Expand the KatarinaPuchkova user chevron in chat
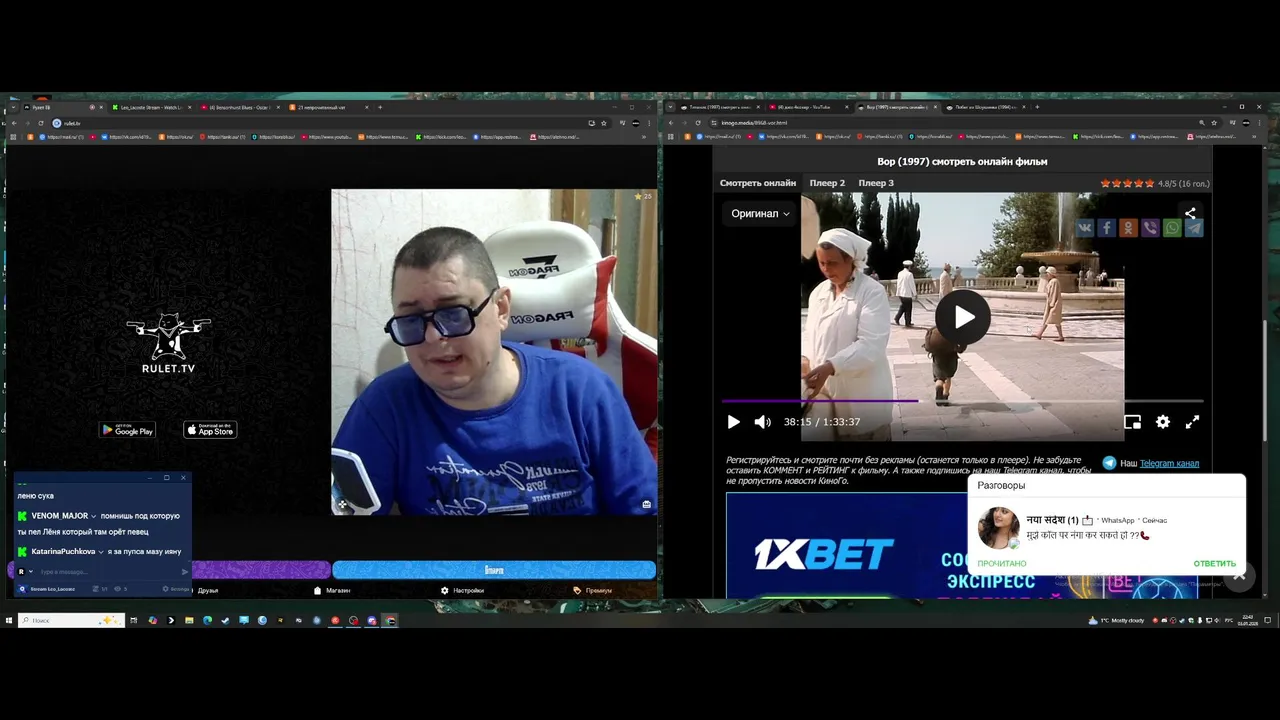 point(101,552)
